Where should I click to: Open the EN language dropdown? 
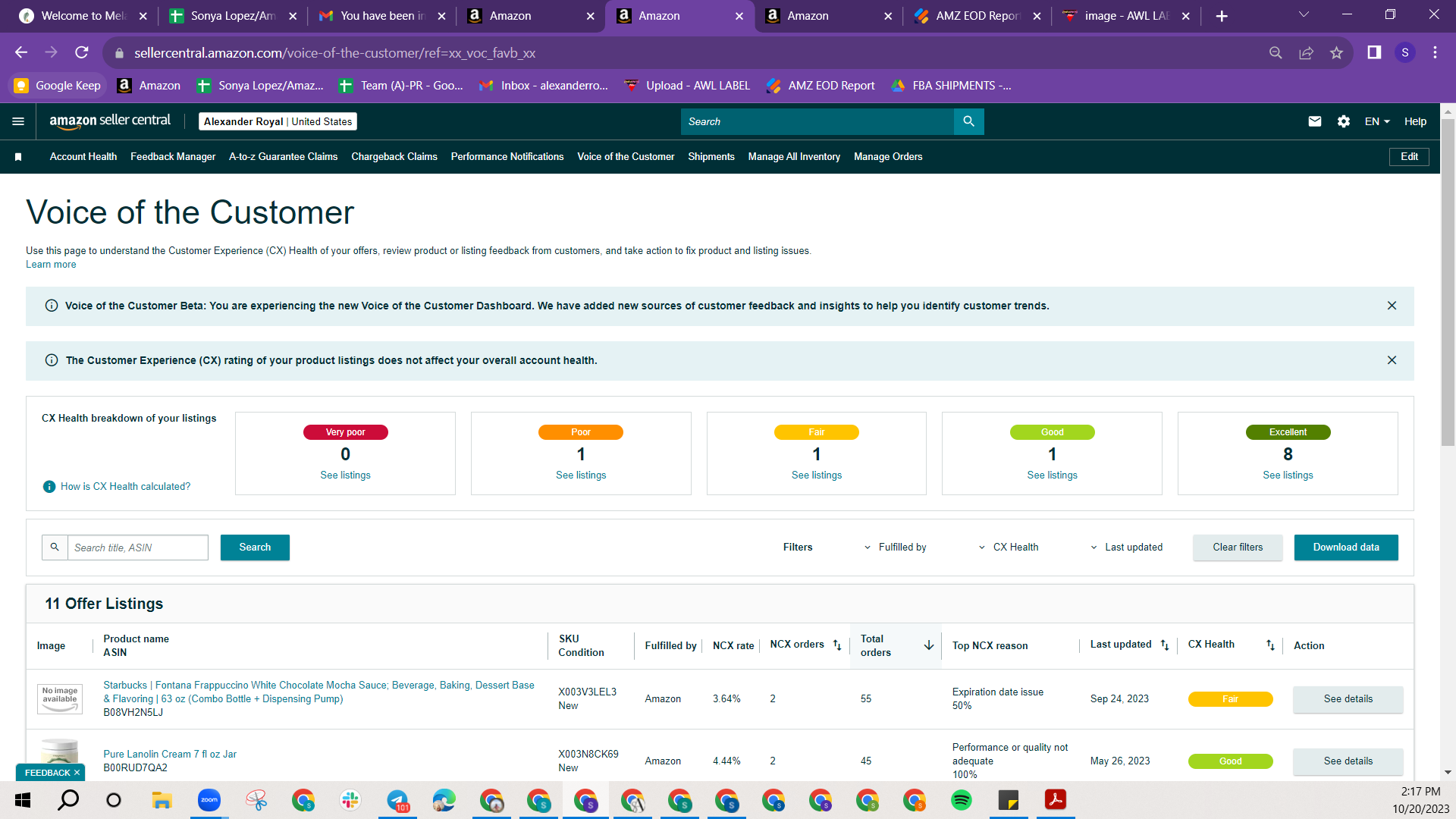pyautogui.click(x=1377, y=121)
